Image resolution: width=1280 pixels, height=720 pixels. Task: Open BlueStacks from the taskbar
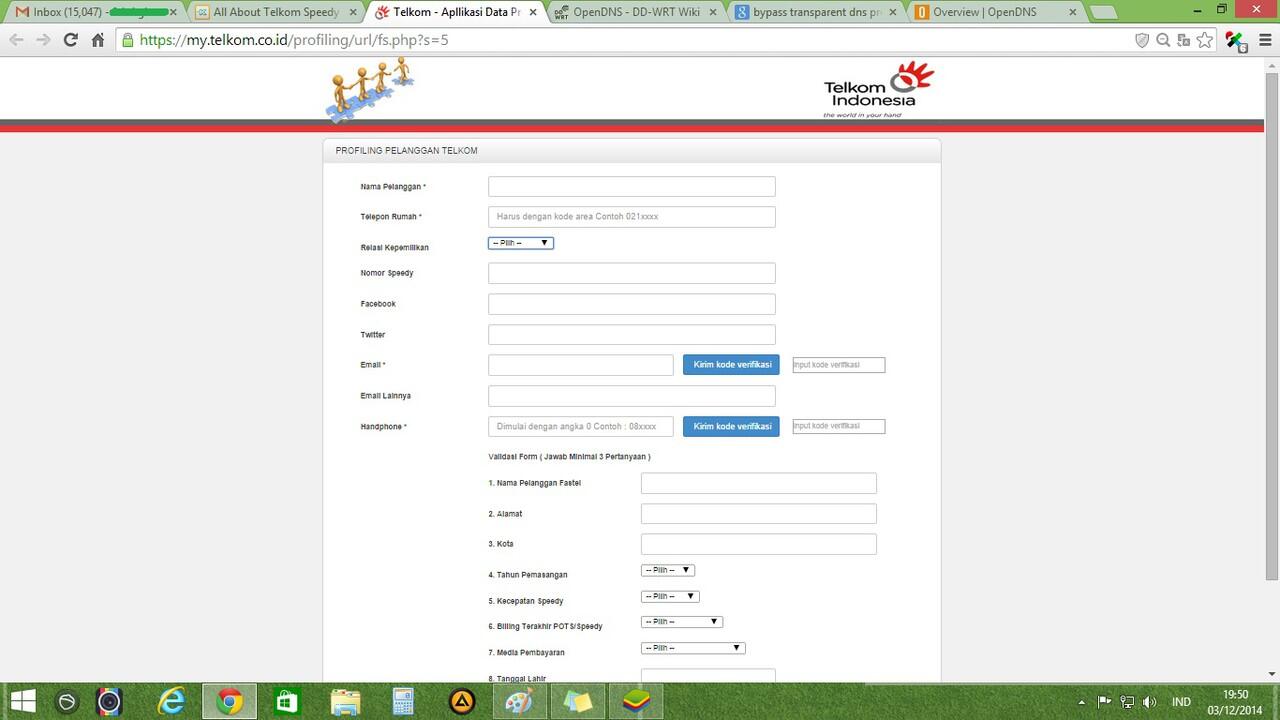[x=636, y=700]
